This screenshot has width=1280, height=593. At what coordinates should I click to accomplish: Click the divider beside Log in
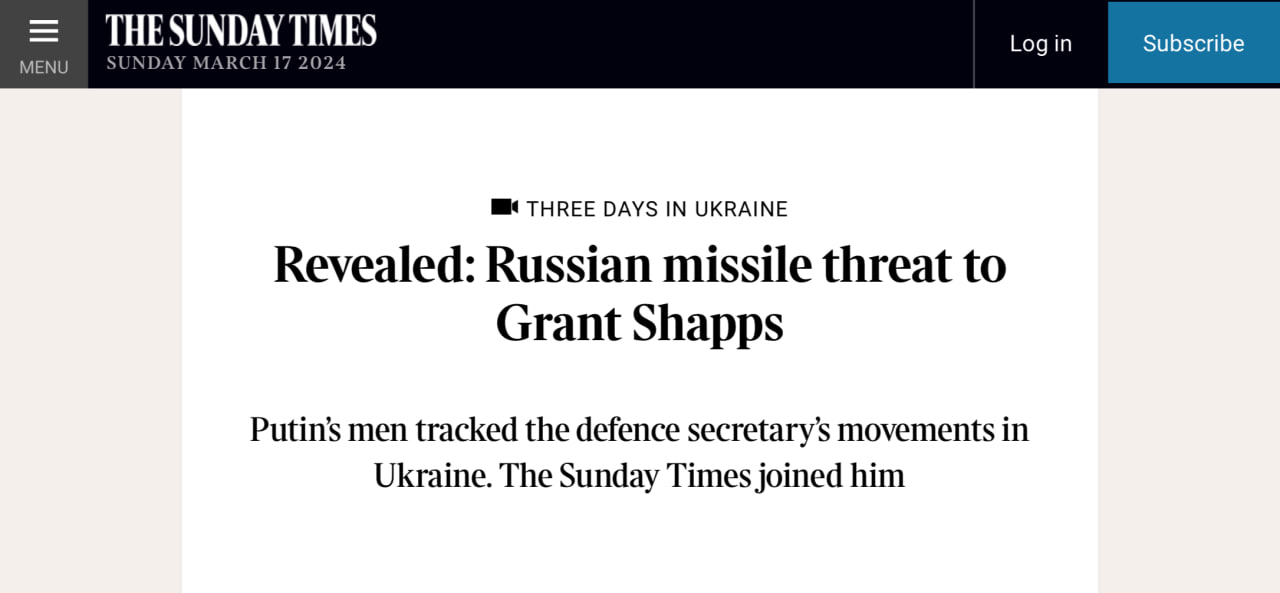pos(974,44)
